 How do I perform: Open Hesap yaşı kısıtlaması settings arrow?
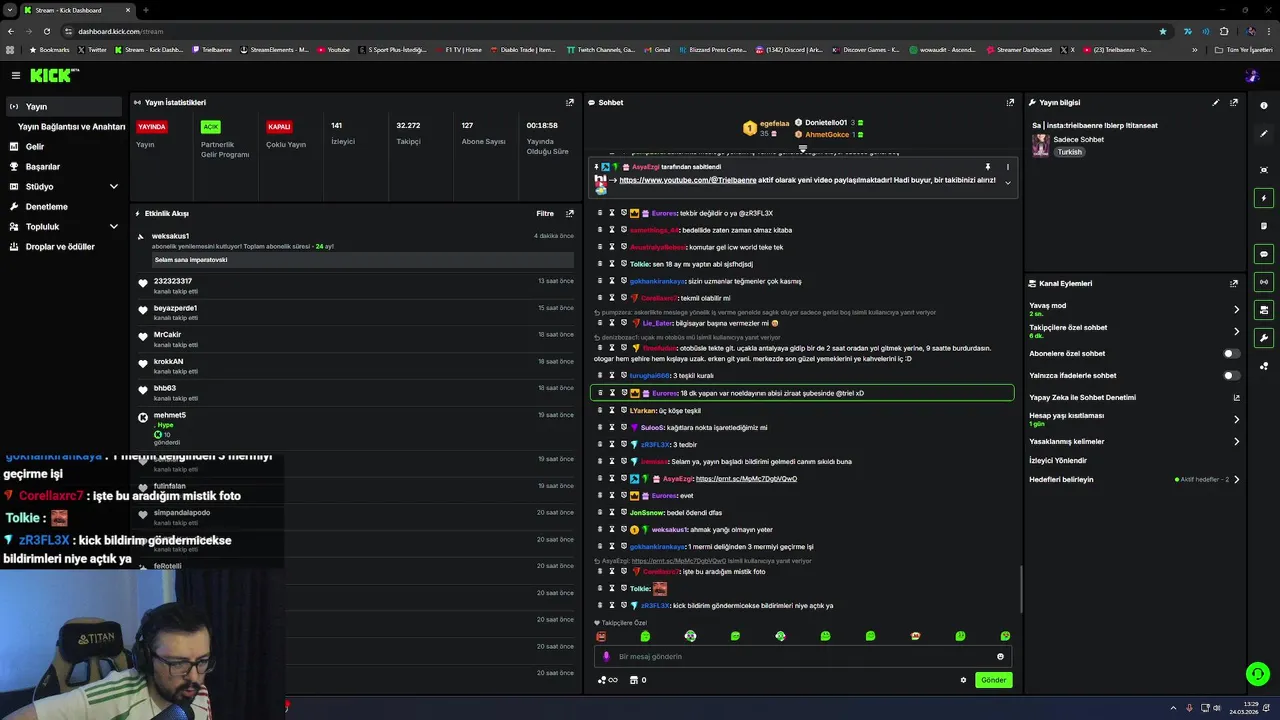(1236, 419)
